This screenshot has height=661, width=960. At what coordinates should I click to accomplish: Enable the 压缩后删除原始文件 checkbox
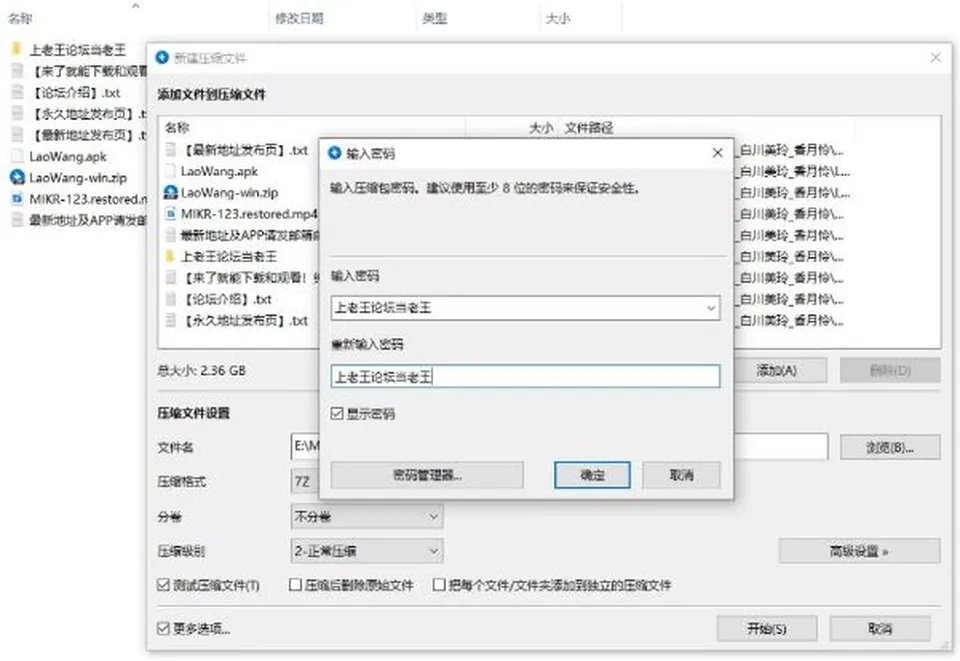click(x=295, y=584)
